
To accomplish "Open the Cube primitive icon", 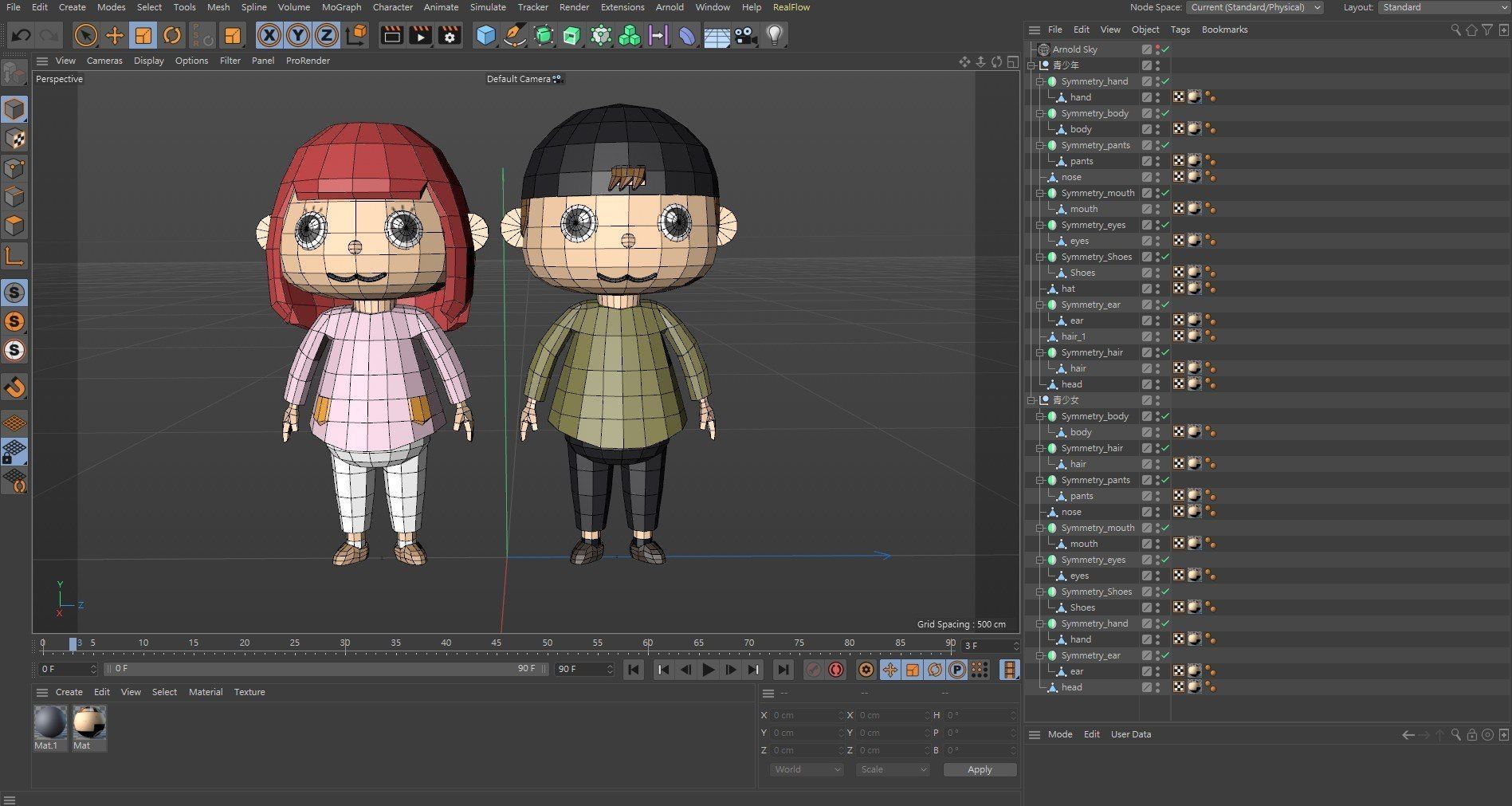I will pos(485,35).
